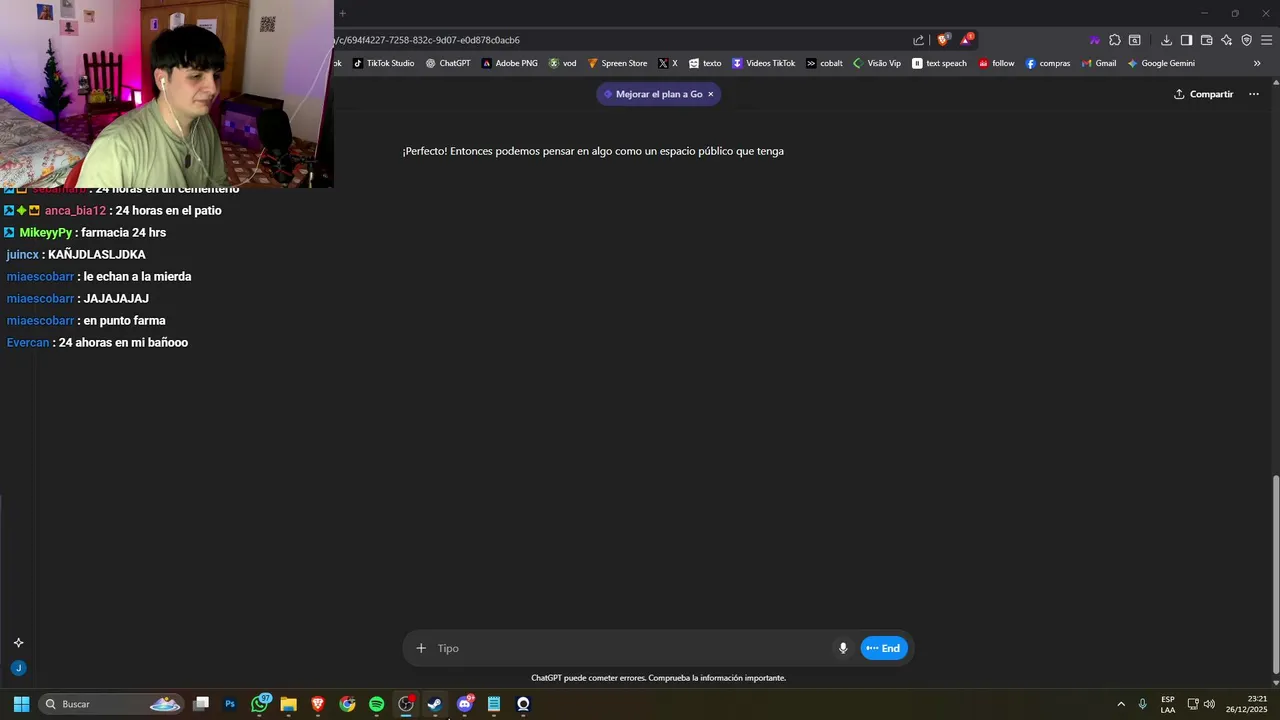Viewport: 1280px width, 720px height.
Task: Open Photoshop from the taskbar
Action: tap(230, 704)
